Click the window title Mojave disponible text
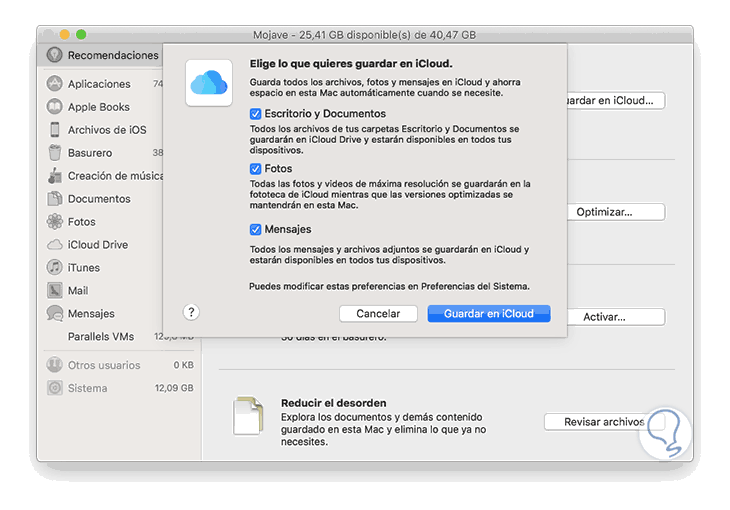Image resolution: width=730 pixels, height=510 pixels. tap(365, 35)
